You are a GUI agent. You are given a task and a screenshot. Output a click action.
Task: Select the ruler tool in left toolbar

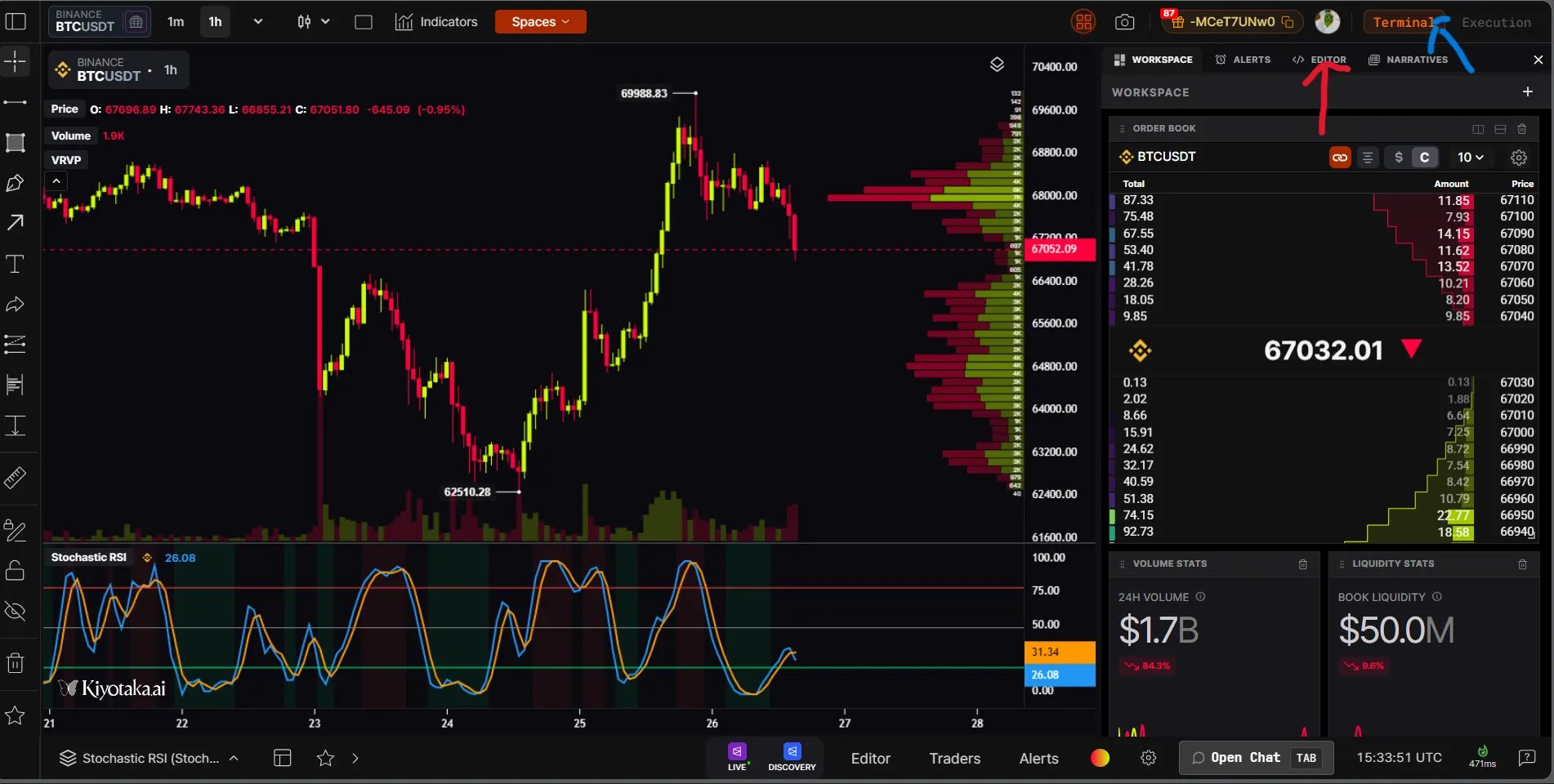[x=16, y=477]
